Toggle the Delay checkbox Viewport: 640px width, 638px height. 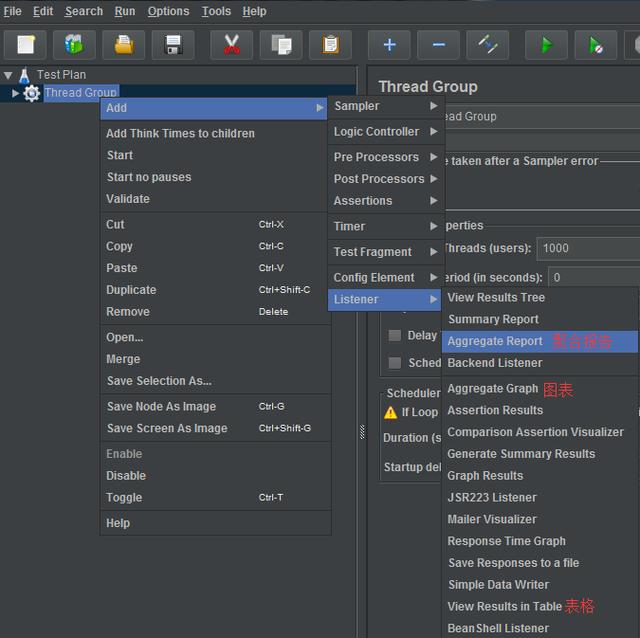(x=395, y=336)
